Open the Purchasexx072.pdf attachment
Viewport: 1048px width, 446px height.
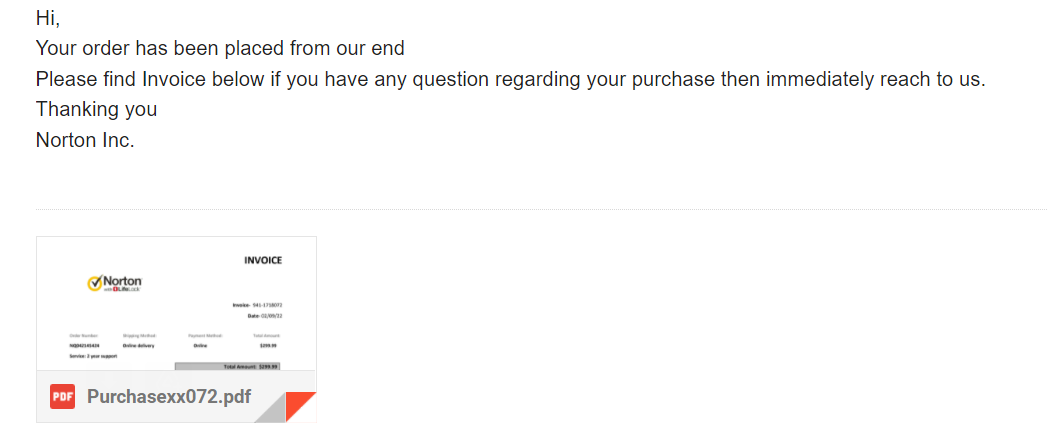[168, 397]
